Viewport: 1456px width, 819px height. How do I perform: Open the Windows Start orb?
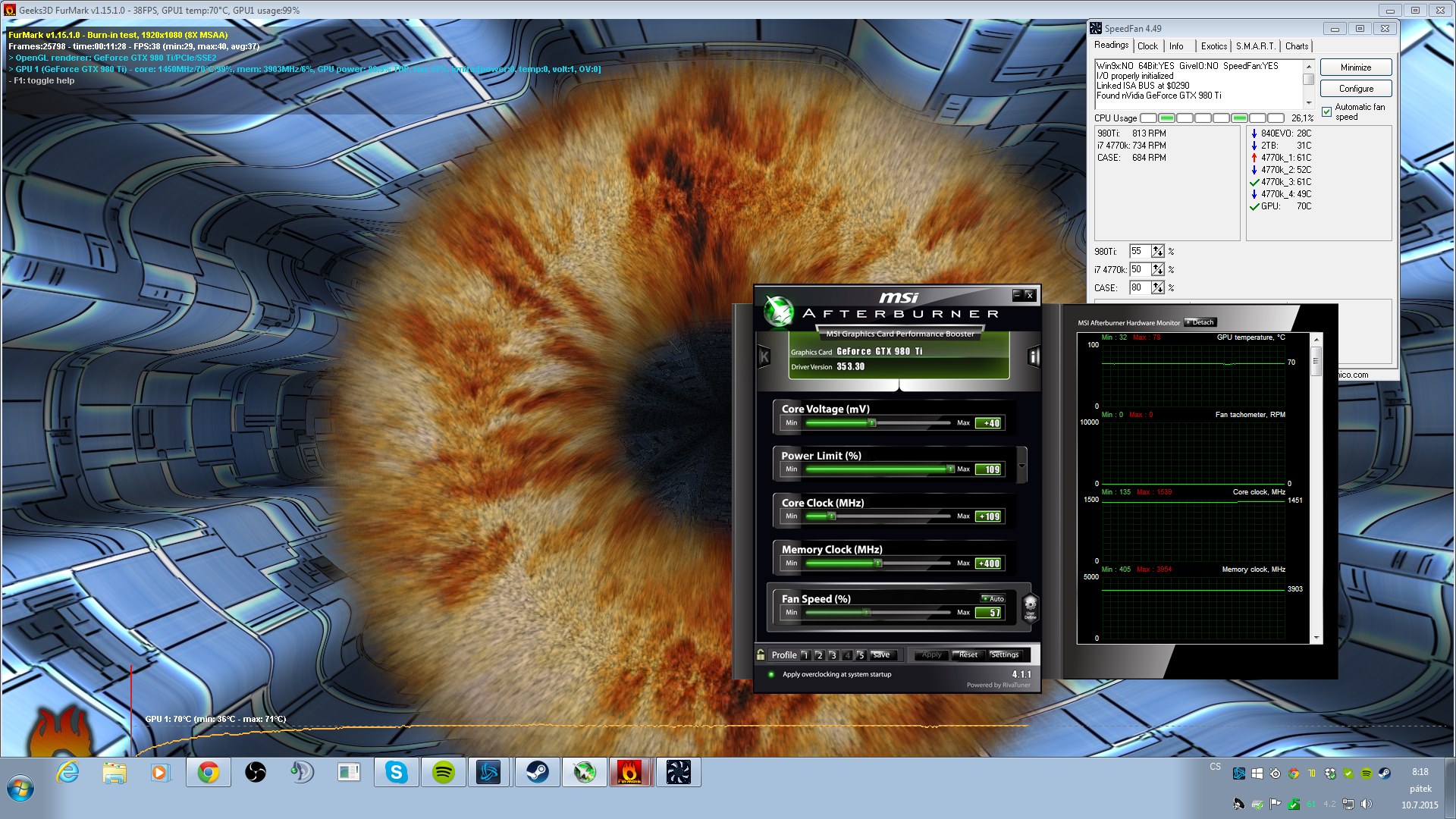[20, 789]
